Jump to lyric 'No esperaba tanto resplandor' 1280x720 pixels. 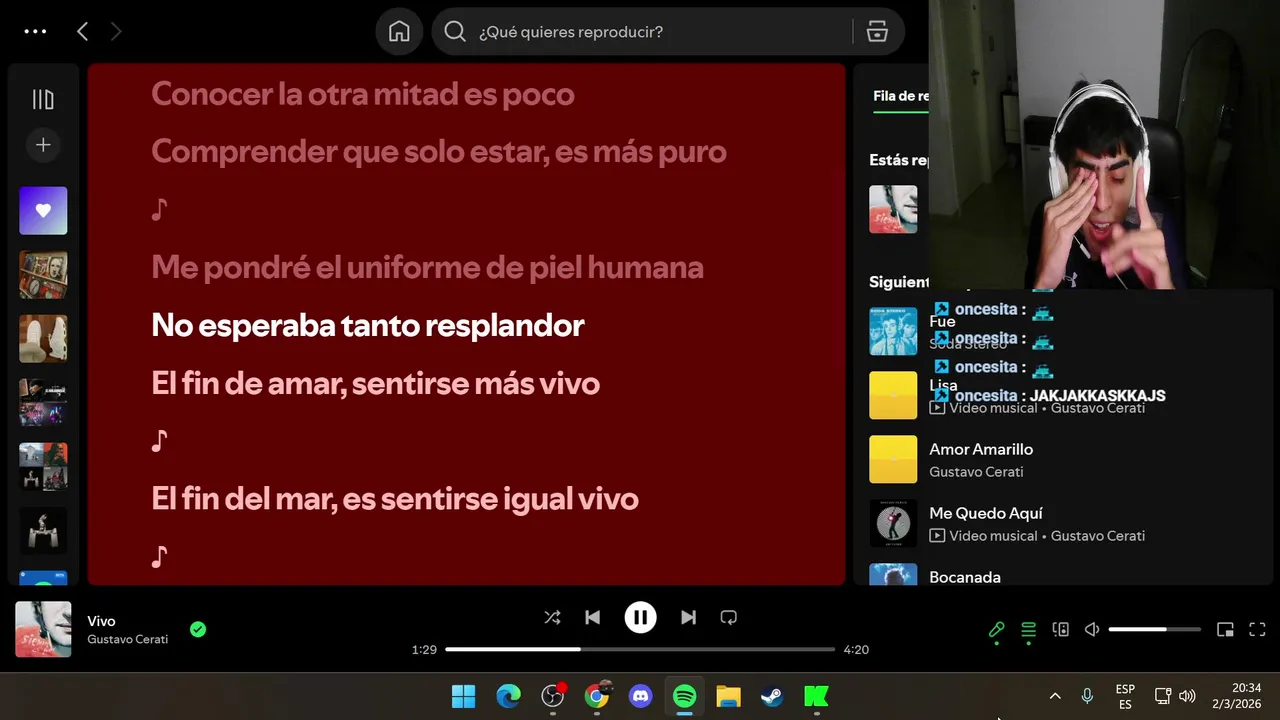point(367,325)
